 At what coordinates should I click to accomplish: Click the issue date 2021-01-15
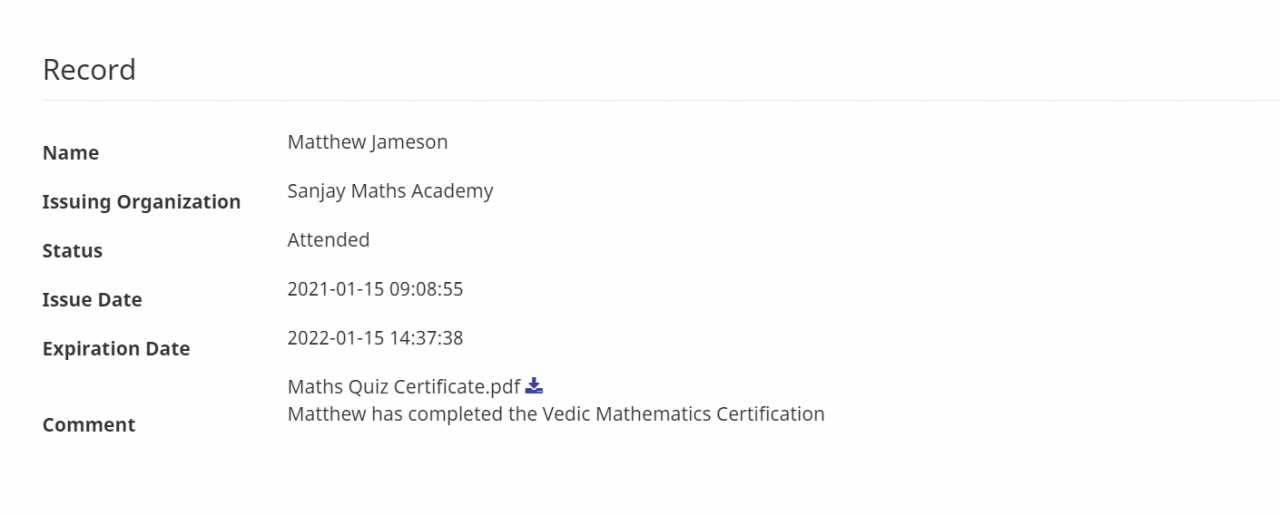(x=335, y=289)
